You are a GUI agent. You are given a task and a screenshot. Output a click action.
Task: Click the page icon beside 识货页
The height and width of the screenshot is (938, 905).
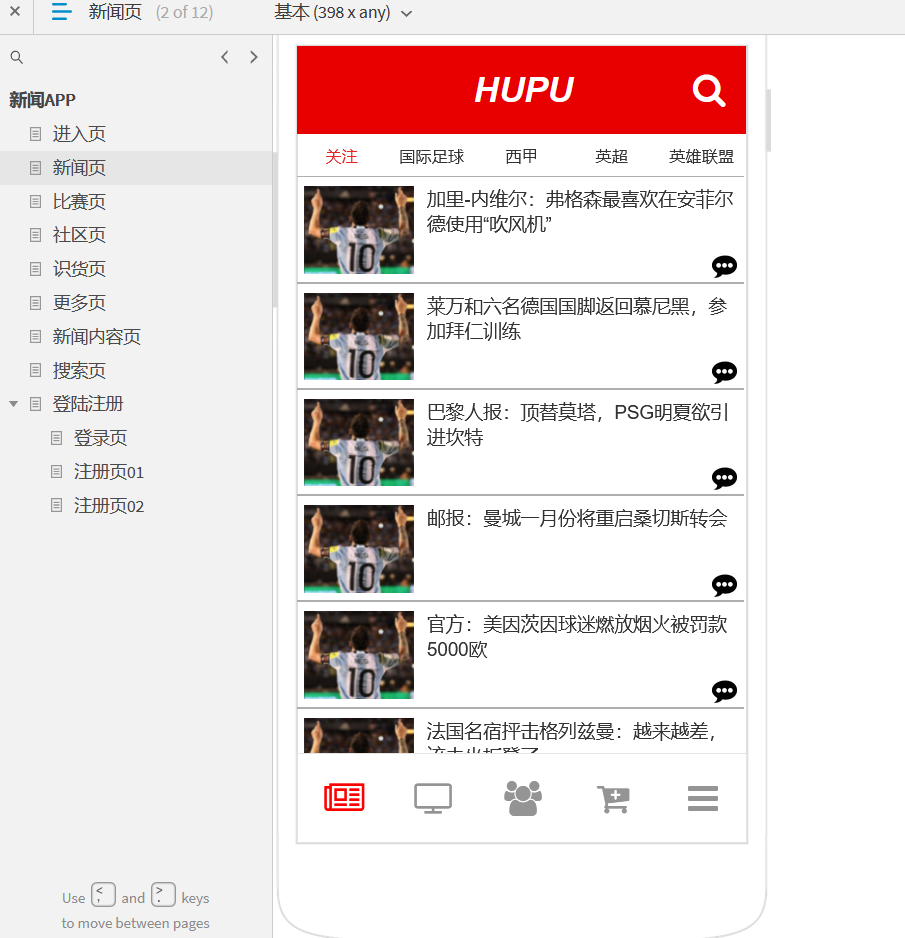pos(36,269)
